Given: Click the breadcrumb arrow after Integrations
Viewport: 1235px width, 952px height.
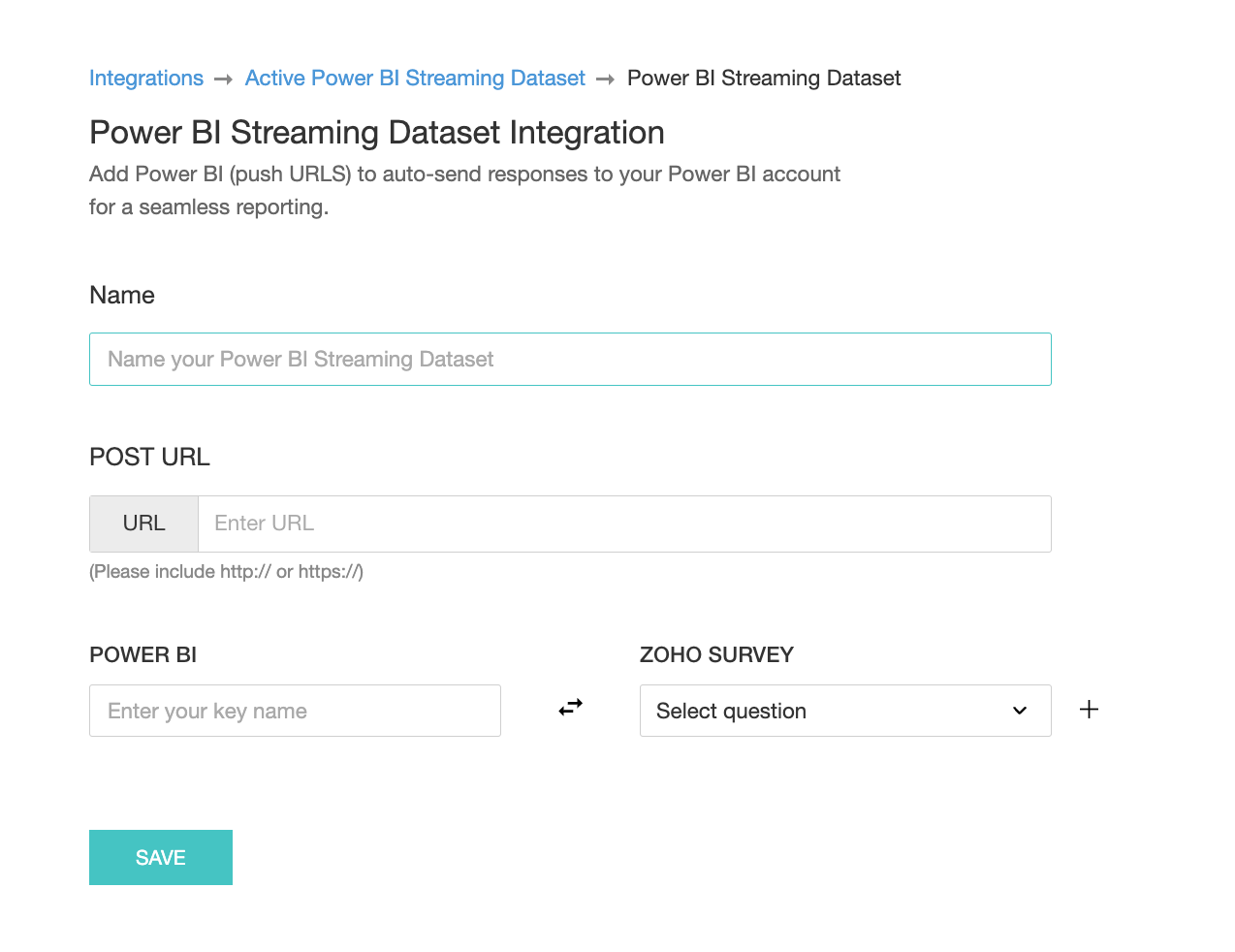Looking at the screenshot, I should 224,79.
